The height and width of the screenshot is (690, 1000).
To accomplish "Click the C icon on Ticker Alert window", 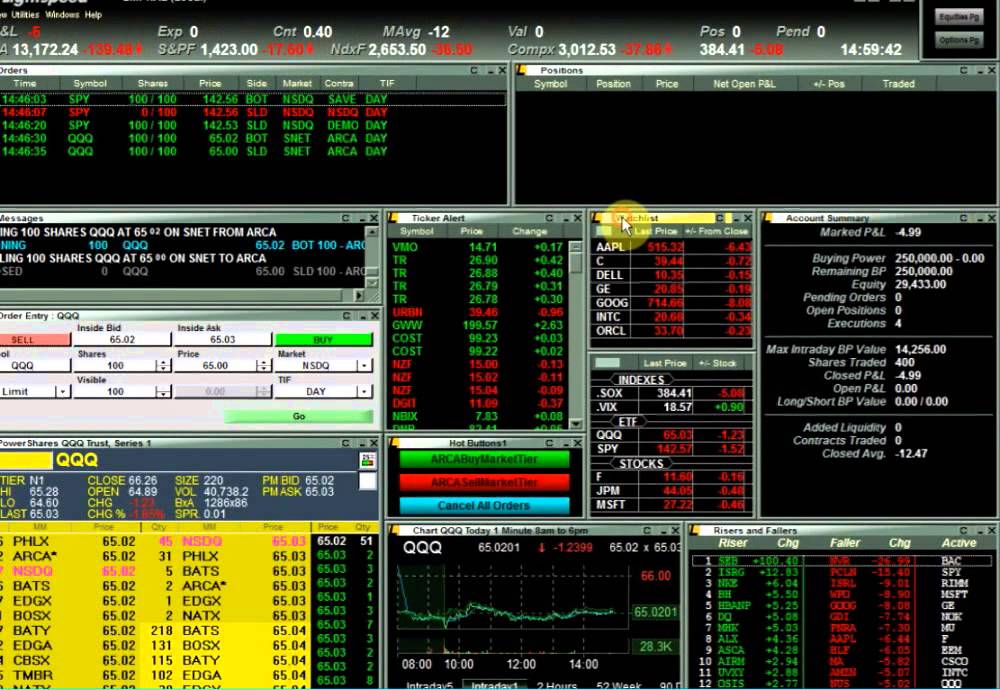I will pos(549,218).
